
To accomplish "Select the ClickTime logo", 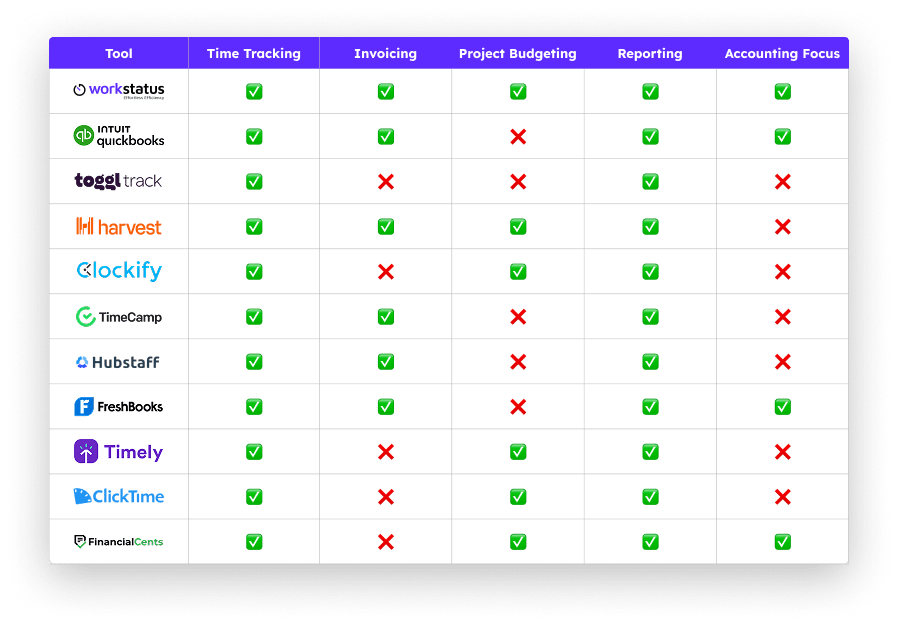I will click(x=118, y=496).
